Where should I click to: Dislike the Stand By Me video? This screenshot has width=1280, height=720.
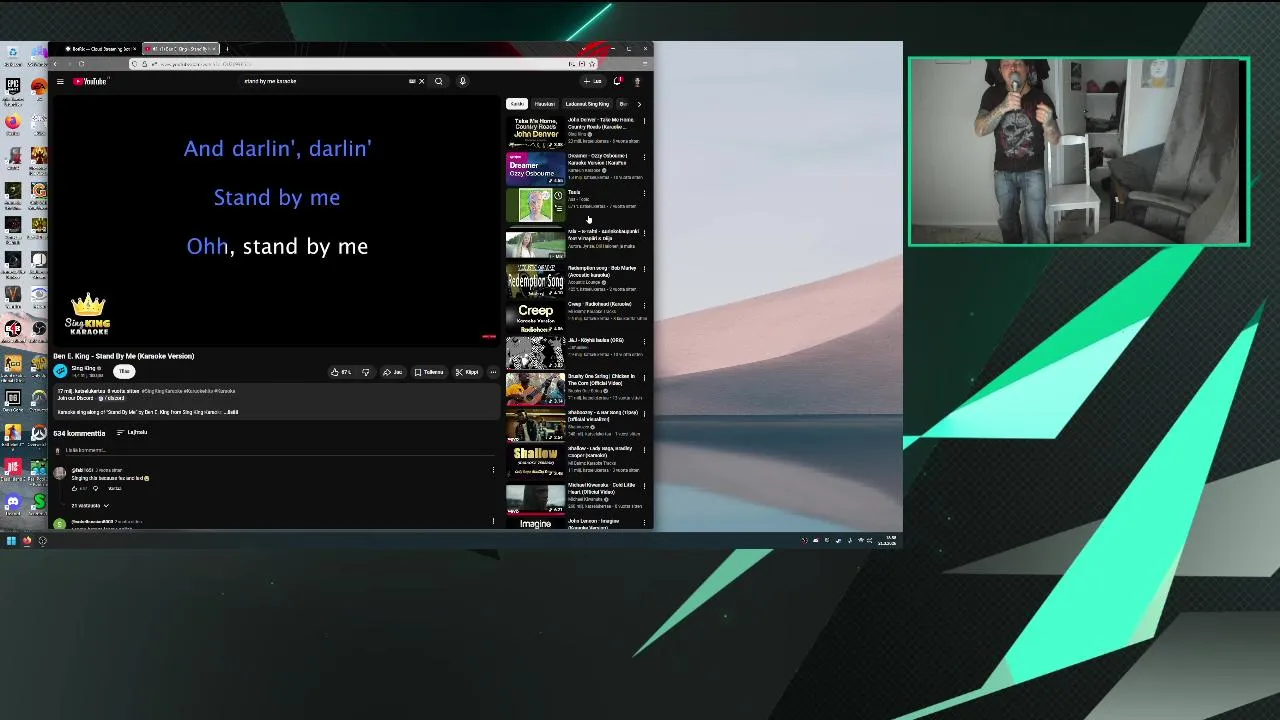[x=366, y=372]
